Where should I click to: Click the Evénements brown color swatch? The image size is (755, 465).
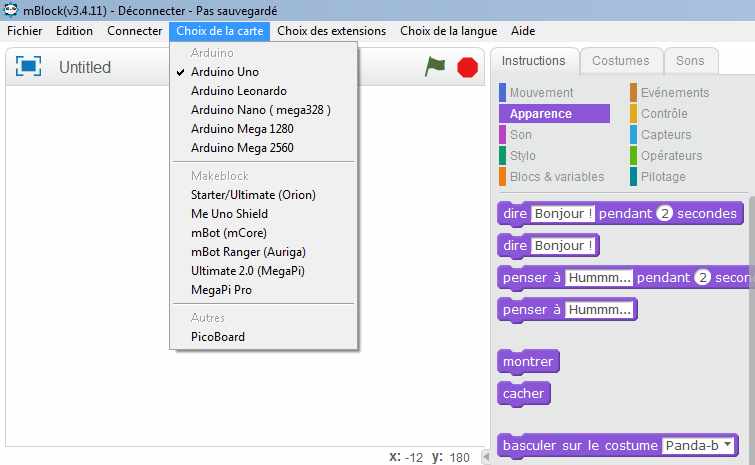(633, 92)
